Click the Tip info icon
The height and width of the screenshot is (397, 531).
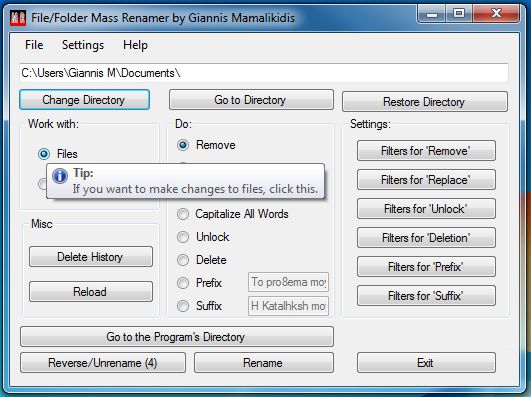pyautogui.click(x=60, y=176)
